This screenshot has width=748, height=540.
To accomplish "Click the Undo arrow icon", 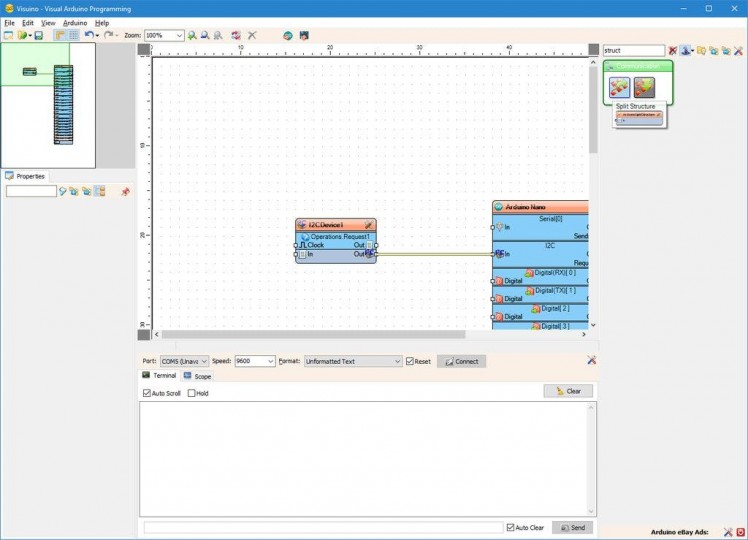I will [x=89, y=35].
